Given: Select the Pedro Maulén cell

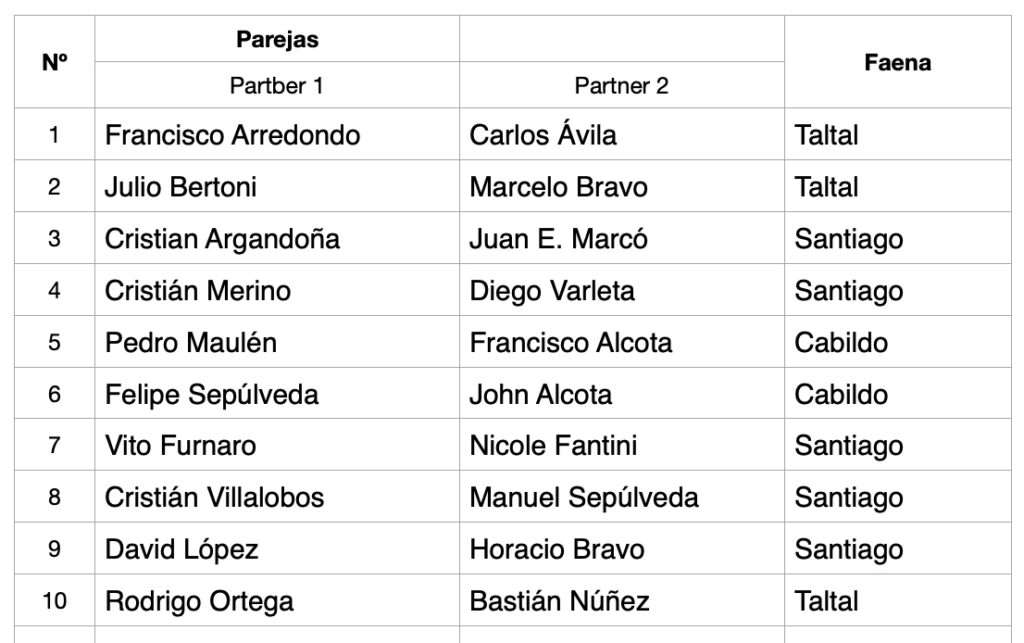Looking at the screenshot, I should pos(191,343).
